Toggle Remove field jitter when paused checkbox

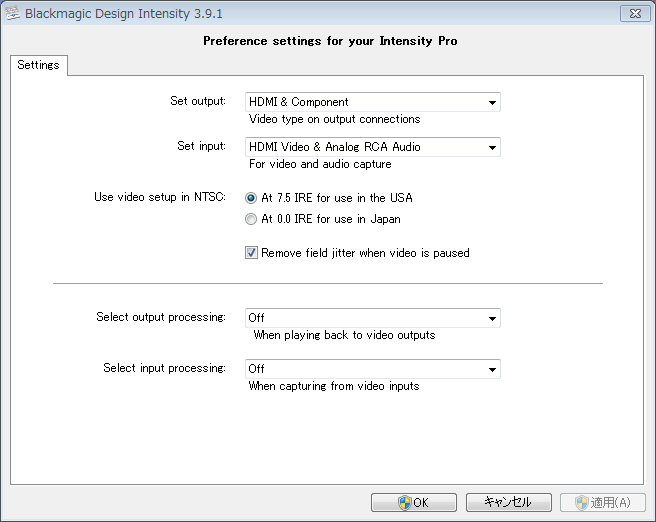251,253
